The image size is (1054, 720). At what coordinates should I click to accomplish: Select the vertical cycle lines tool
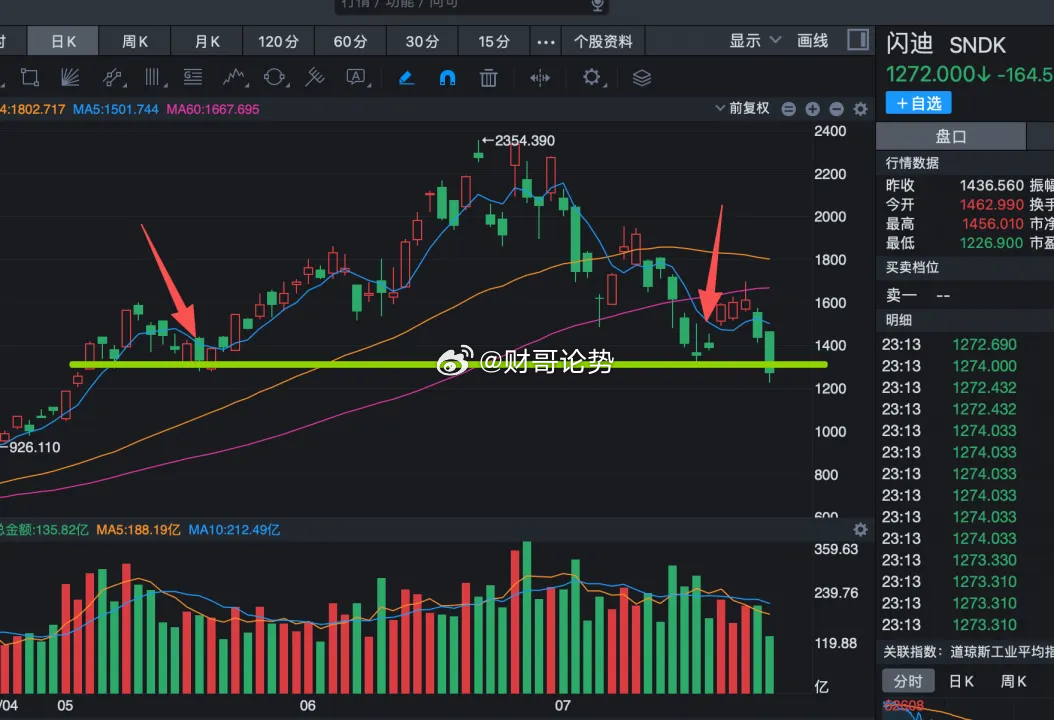pyautogui.click(x=153, y=77)
